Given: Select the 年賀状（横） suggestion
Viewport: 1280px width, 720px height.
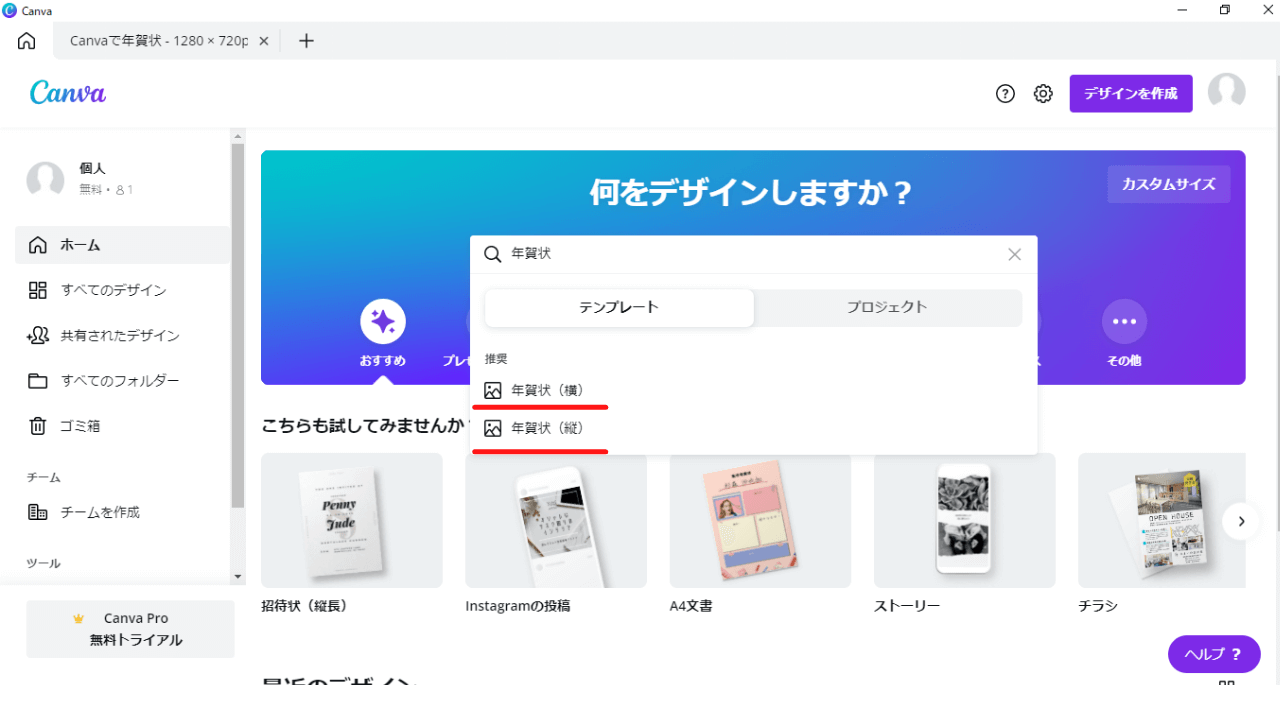Looking at the screenshot, I should point(547,390).
